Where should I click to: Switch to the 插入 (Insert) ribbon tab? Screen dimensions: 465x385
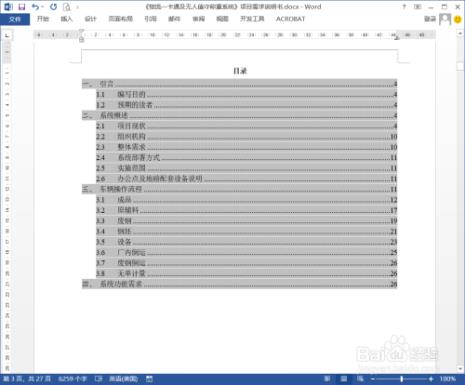click(x=66, y=19)
